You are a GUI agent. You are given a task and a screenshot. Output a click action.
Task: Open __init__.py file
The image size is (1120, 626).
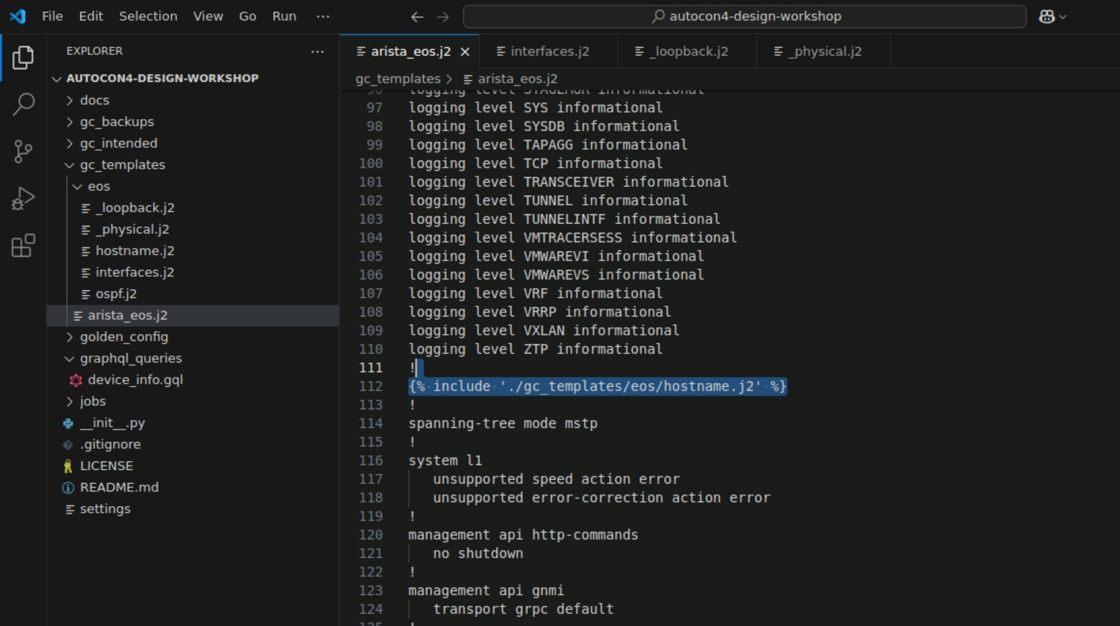pyautogui.click(x=193, y=422)
